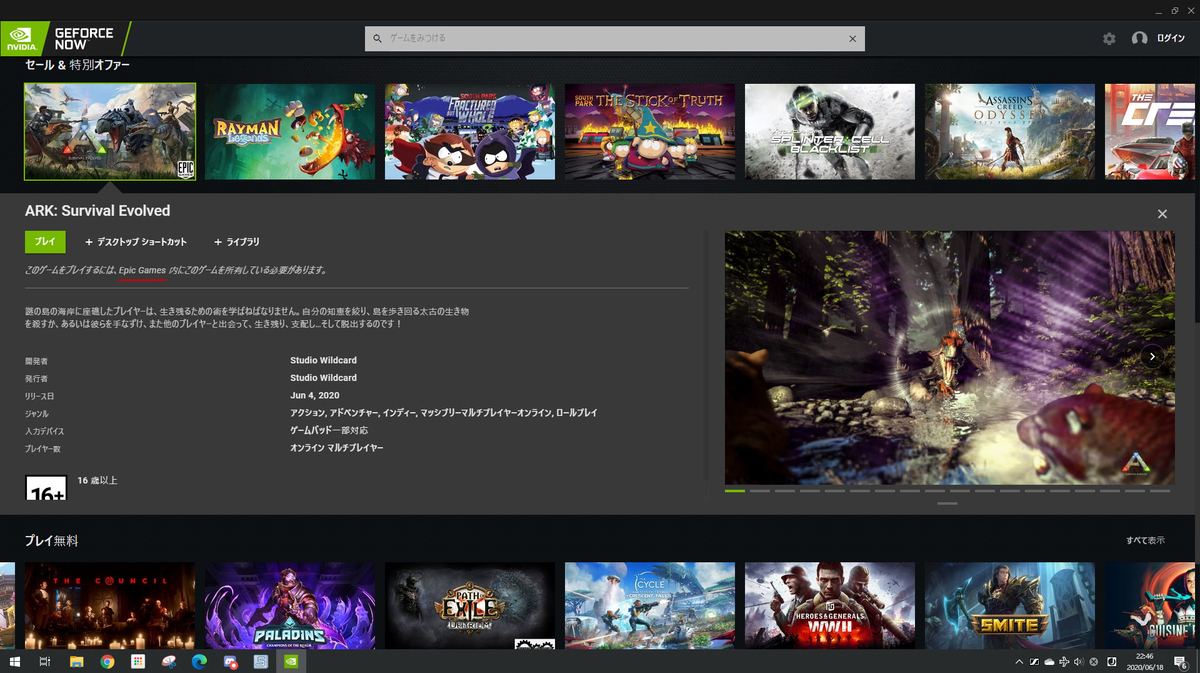Click すべて表示 to show all free games
1200x673 pixels.
(1145, 540)
